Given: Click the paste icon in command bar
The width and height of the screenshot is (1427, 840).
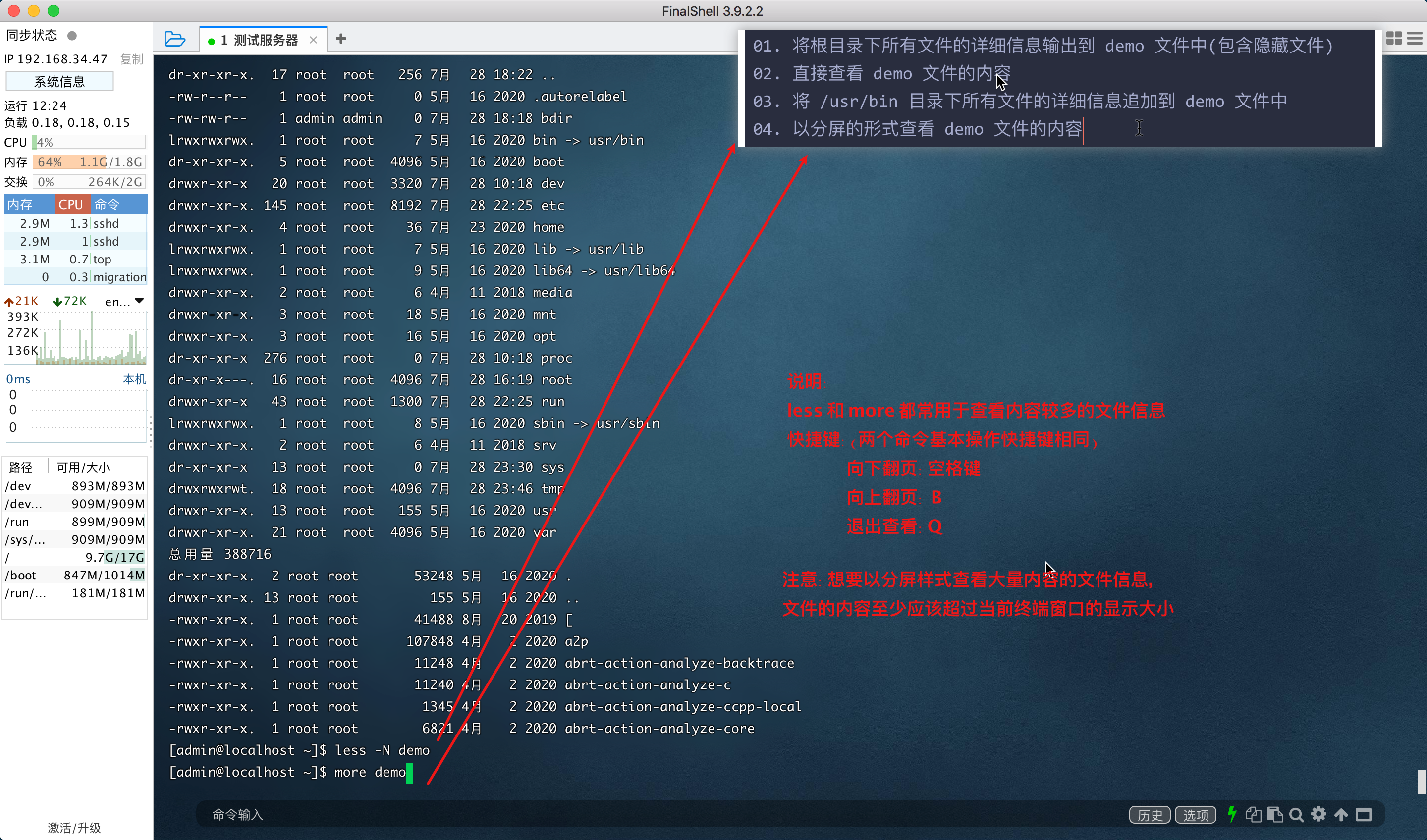Looking at the screenshot, I should [1275, 815].
